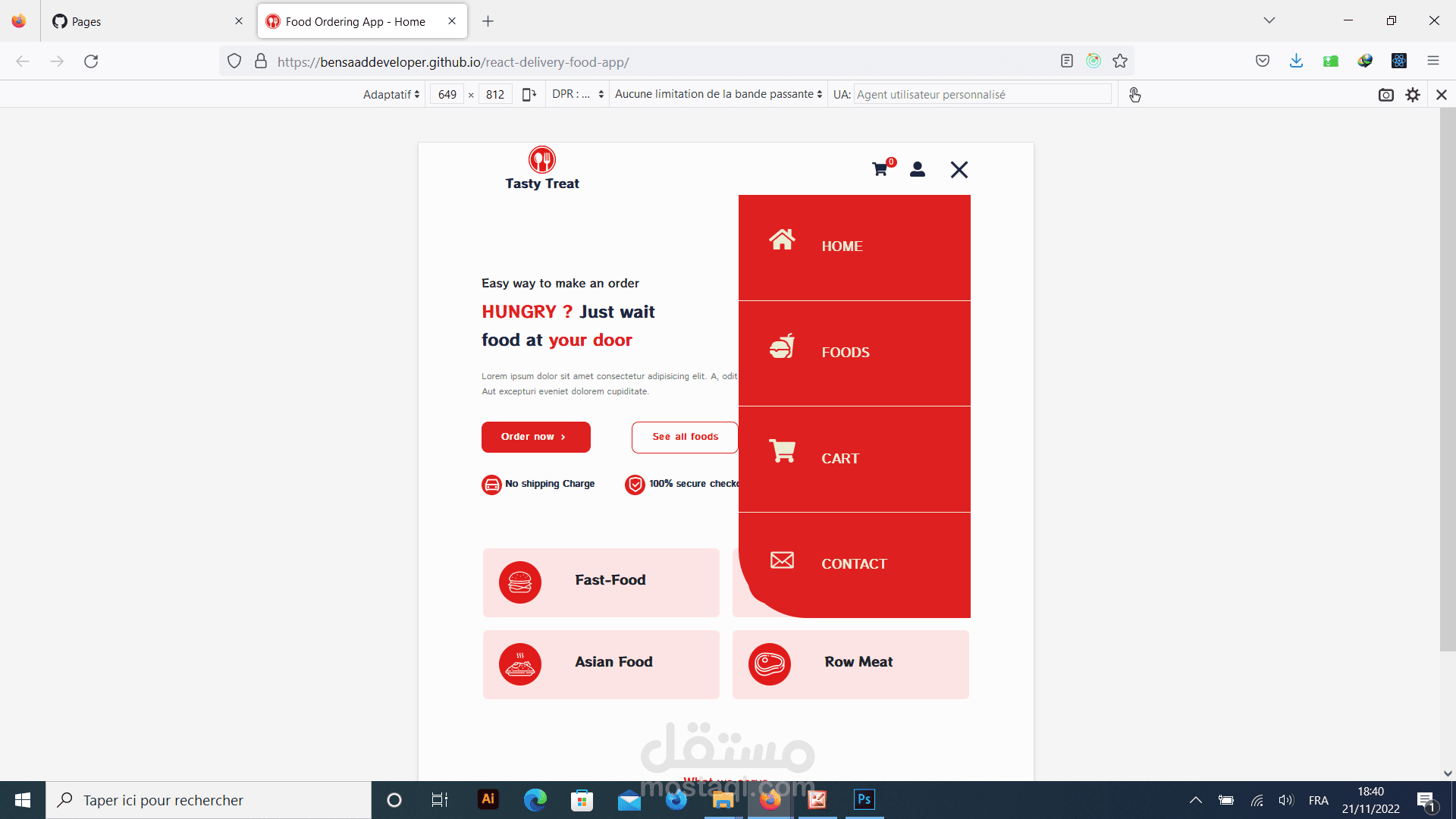Click the See all foods button
Viewport: 1456px width, 819px height.
point(685,437)
